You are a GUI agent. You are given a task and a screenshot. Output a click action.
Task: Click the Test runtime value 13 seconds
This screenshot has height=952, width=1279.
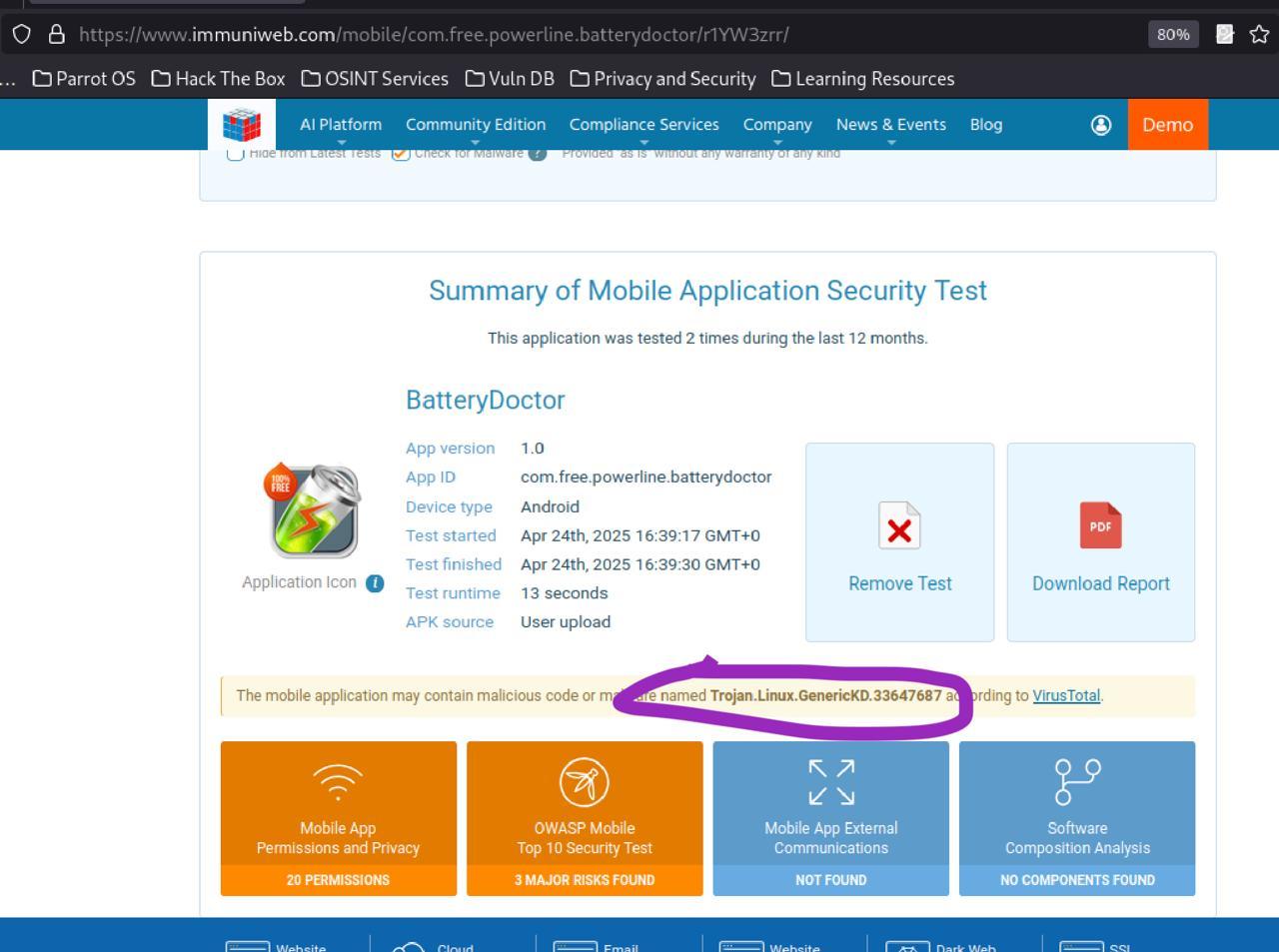[565, 593]
